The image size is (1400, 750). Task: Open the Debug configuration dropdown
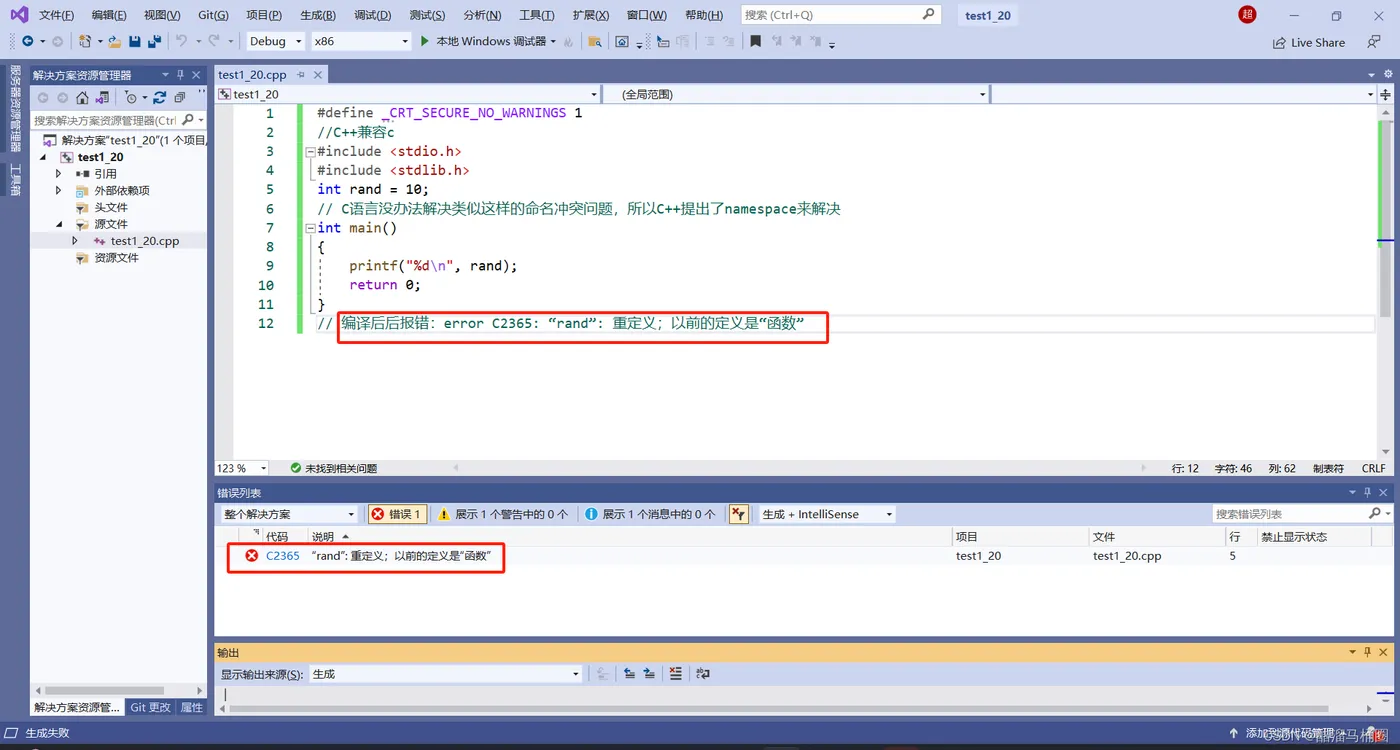(x=275, y=41)
